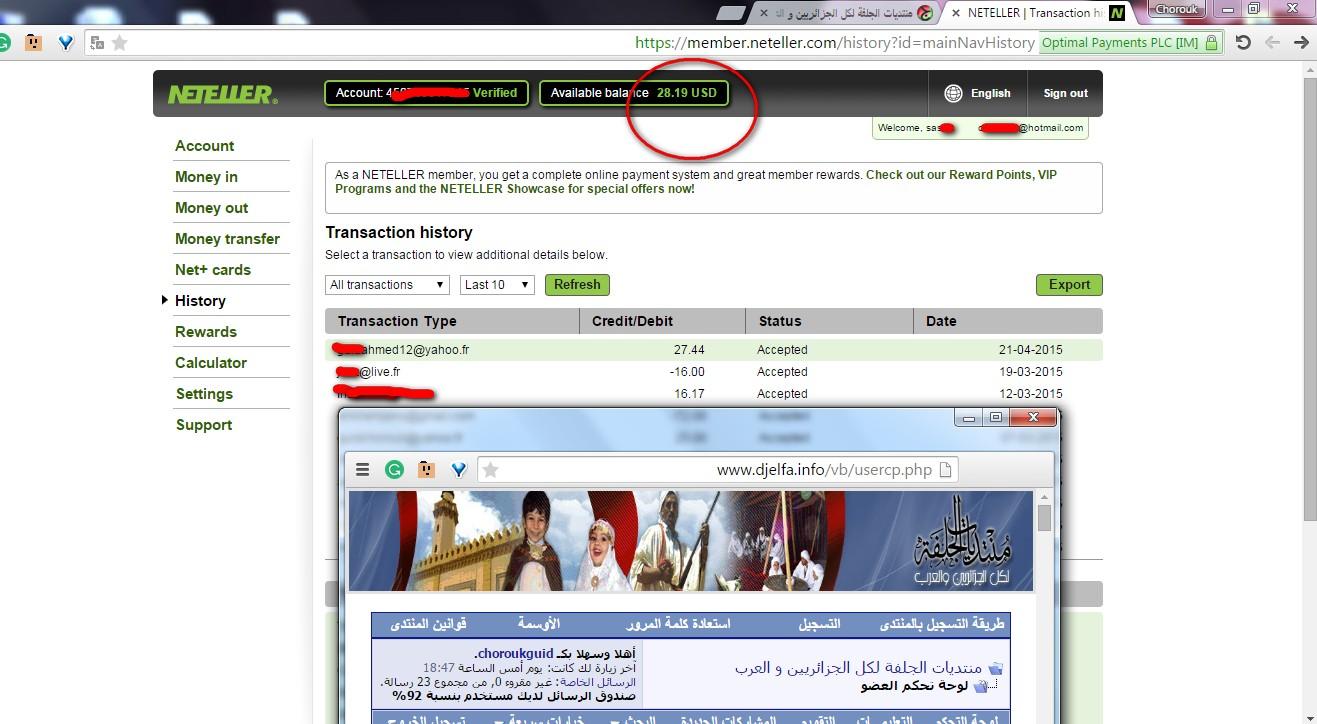Close the Djelfa forum browser tab

(x=766, y=13)
